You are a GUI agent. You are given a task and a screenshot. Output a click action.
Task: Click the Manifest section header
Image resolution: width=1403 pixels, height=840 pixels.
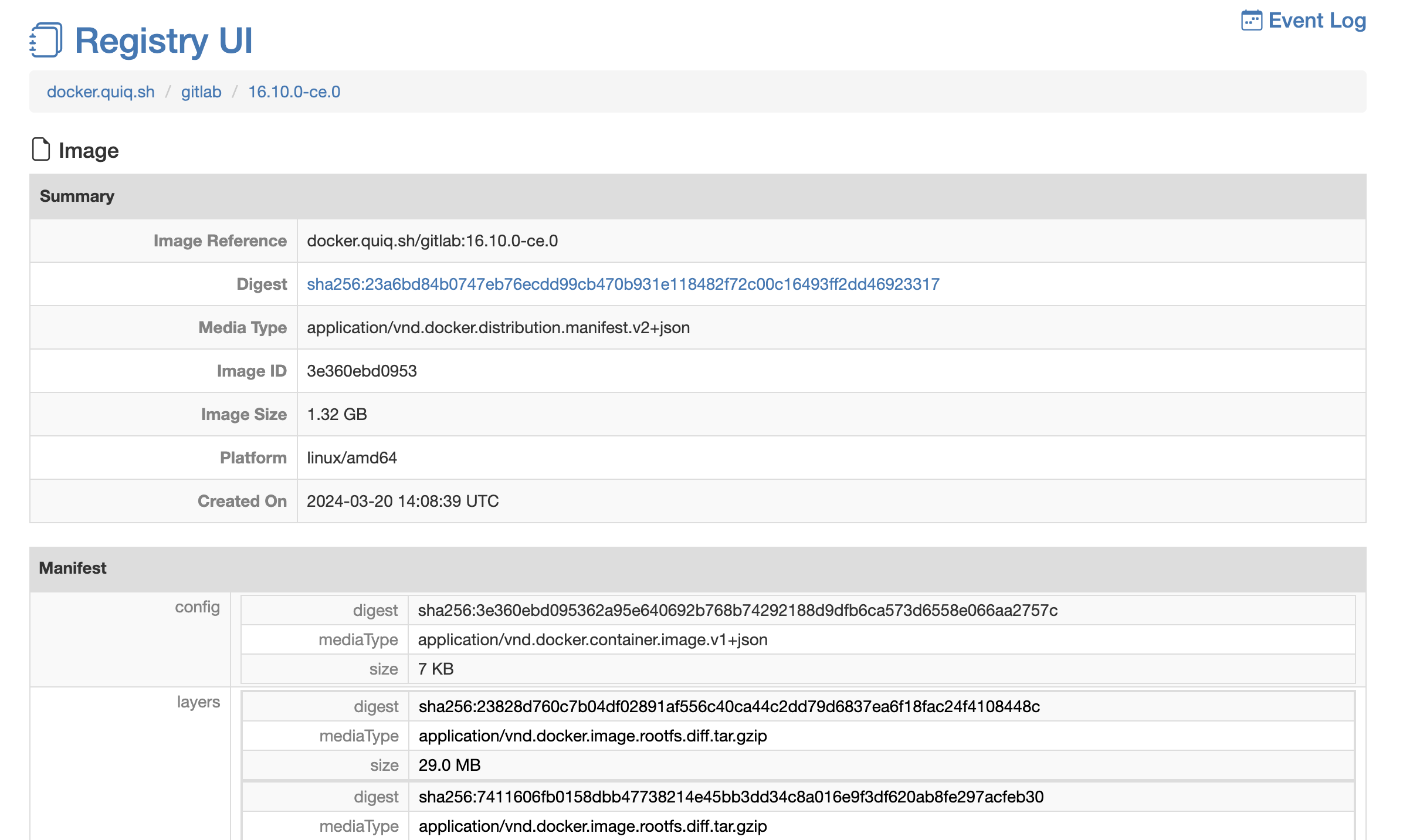tap(73, 568)
